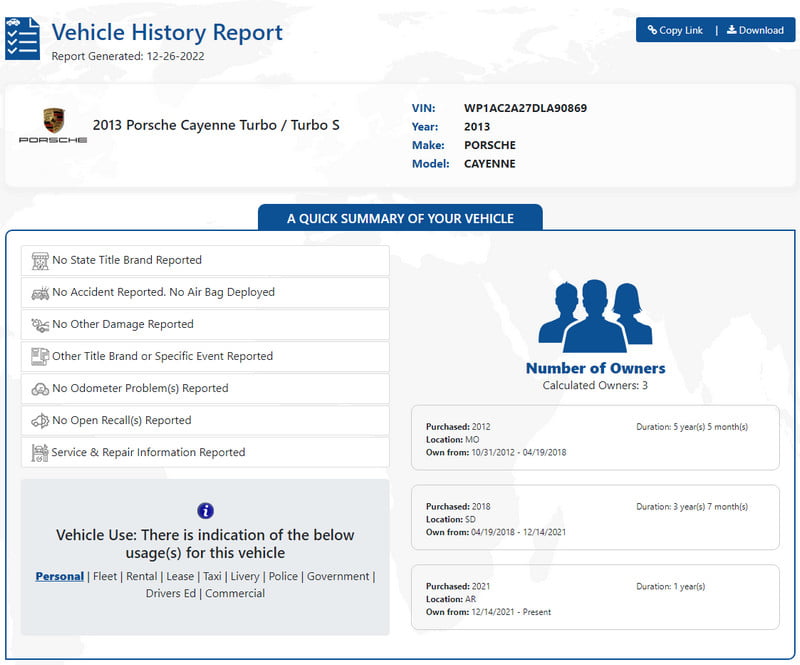Click the Drivers Ed usage label
This screenshot has height=665, width=800.
pos(171,594)
